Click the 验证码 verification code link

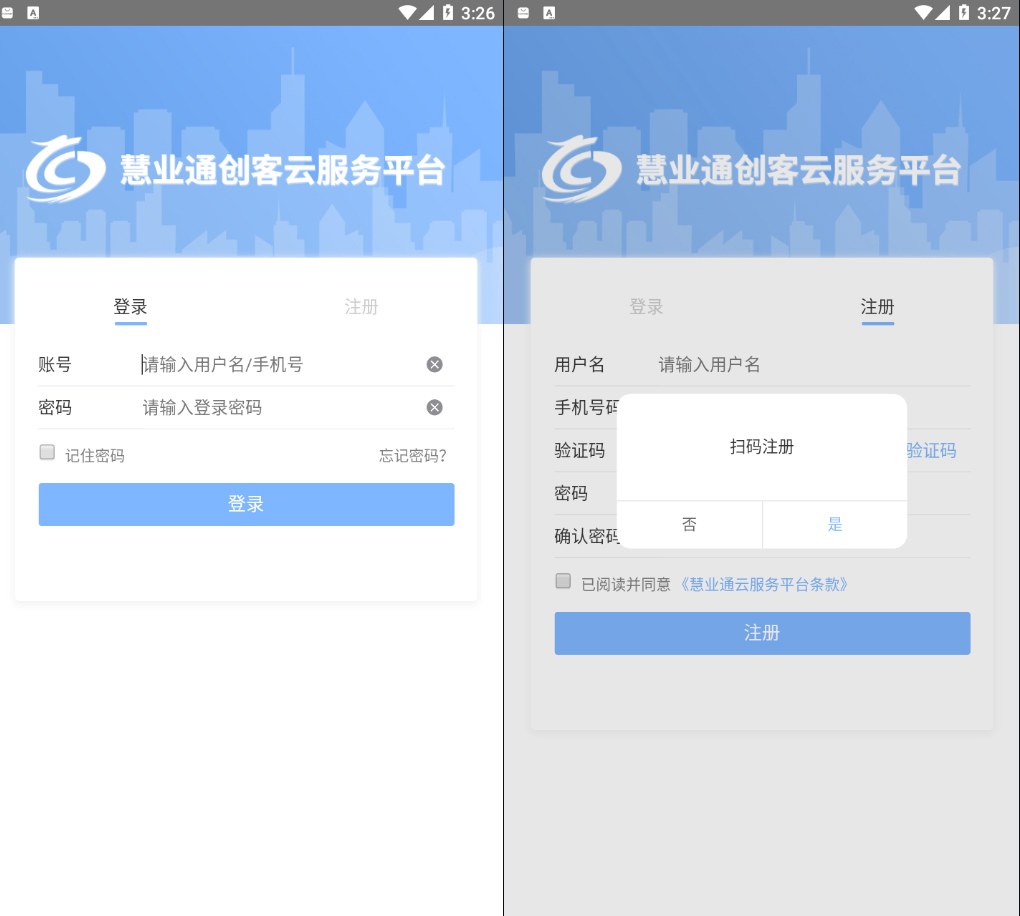pos(931,450)
